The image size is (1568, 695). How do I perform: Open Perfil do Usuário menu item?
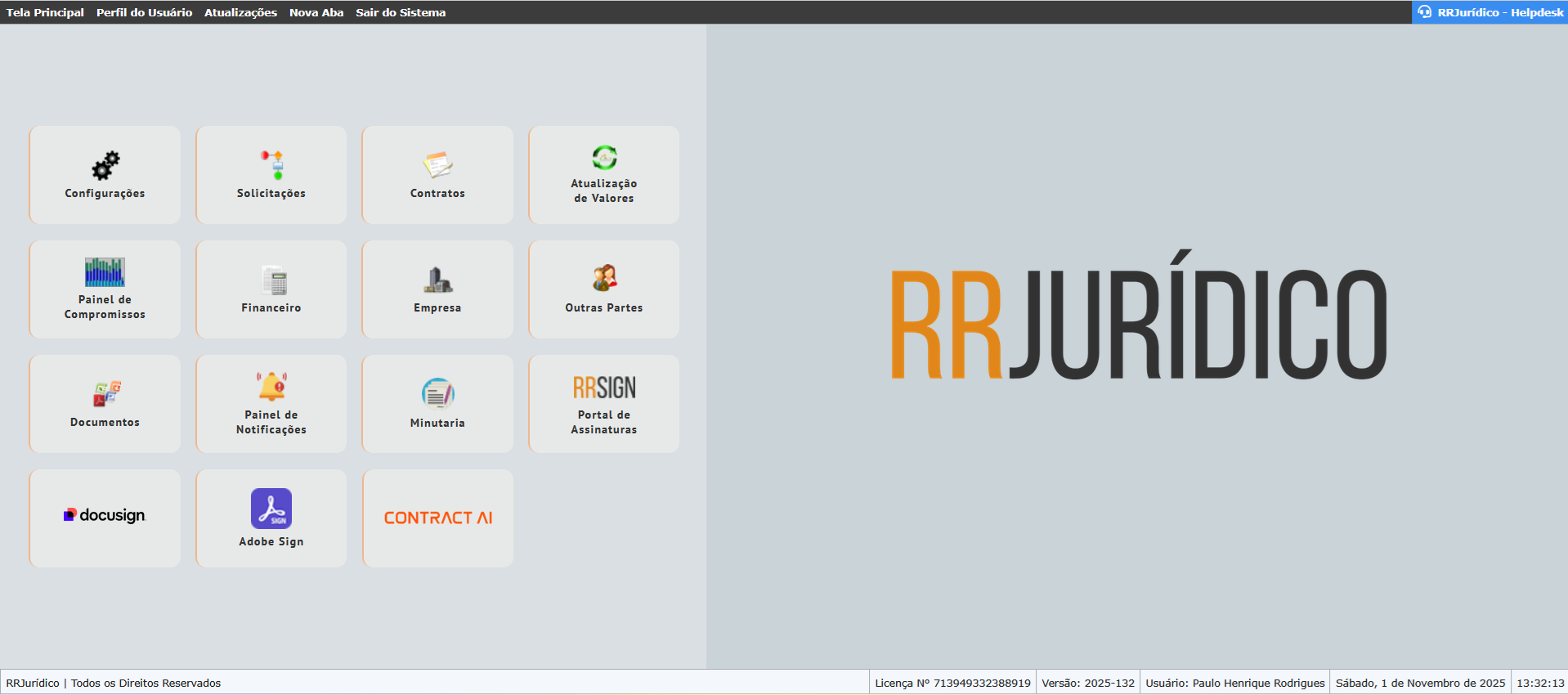point(144,12)
